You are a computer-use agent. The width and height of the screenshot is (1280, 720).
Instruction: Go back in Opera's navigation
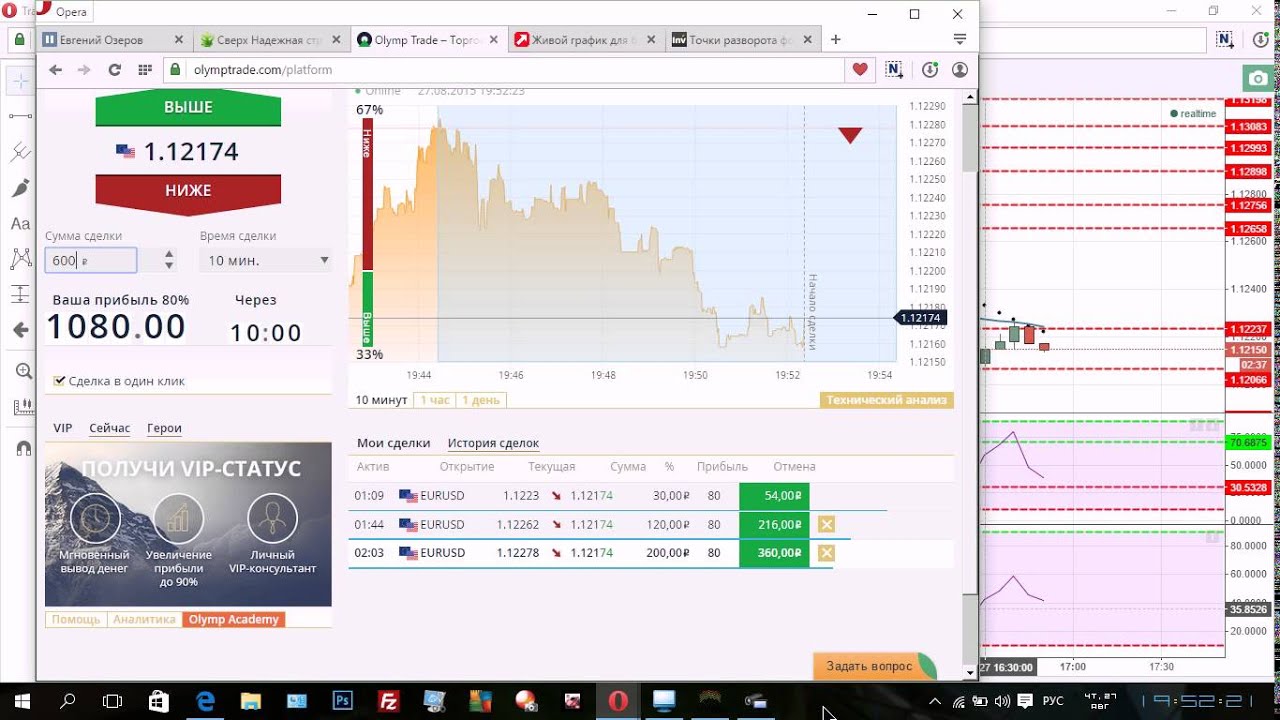point(55,70)
